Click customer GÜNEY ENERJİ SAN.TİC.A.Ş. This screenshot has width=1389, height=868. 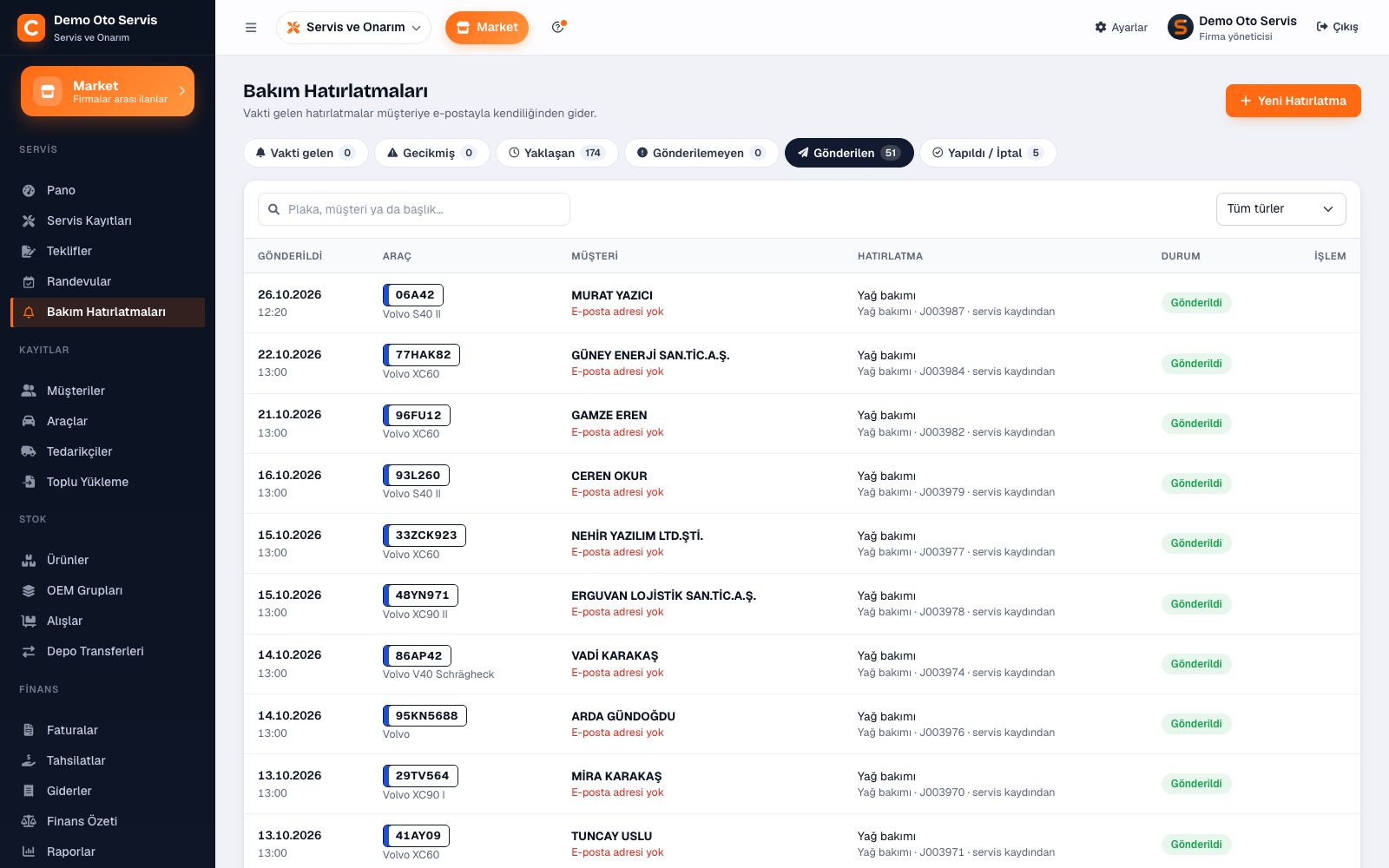coord(650,355)
